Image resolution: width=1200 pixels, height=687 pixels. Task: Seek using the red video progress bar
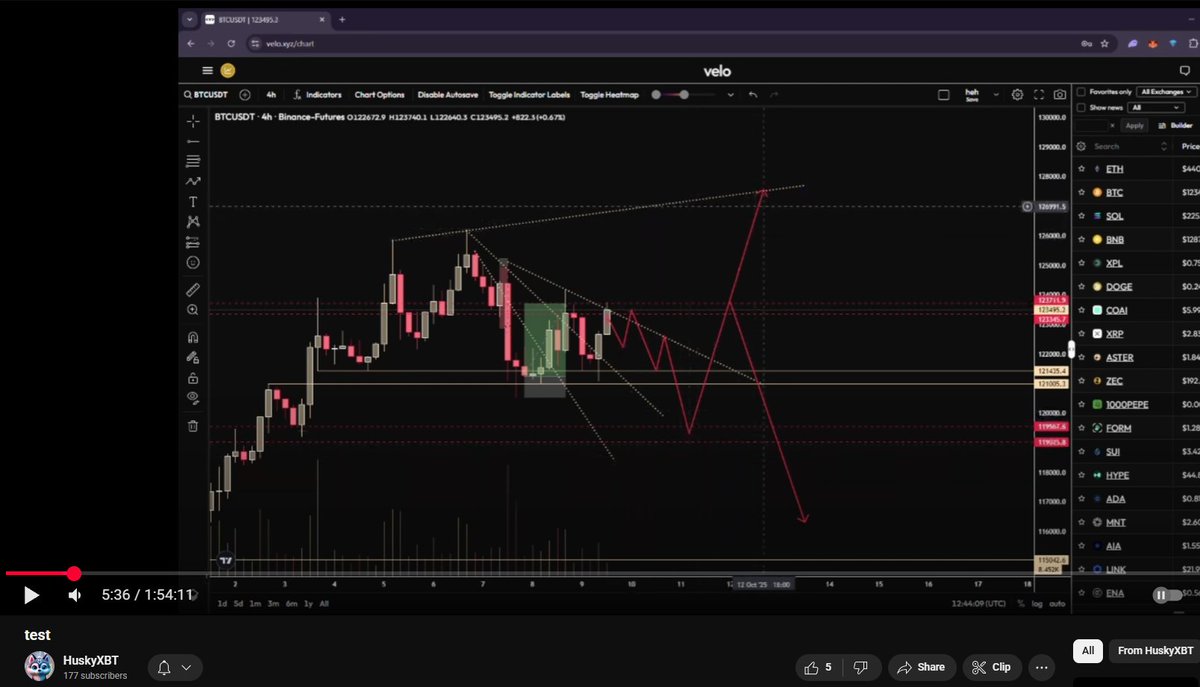pyautogui.click(x=40, y=573)
